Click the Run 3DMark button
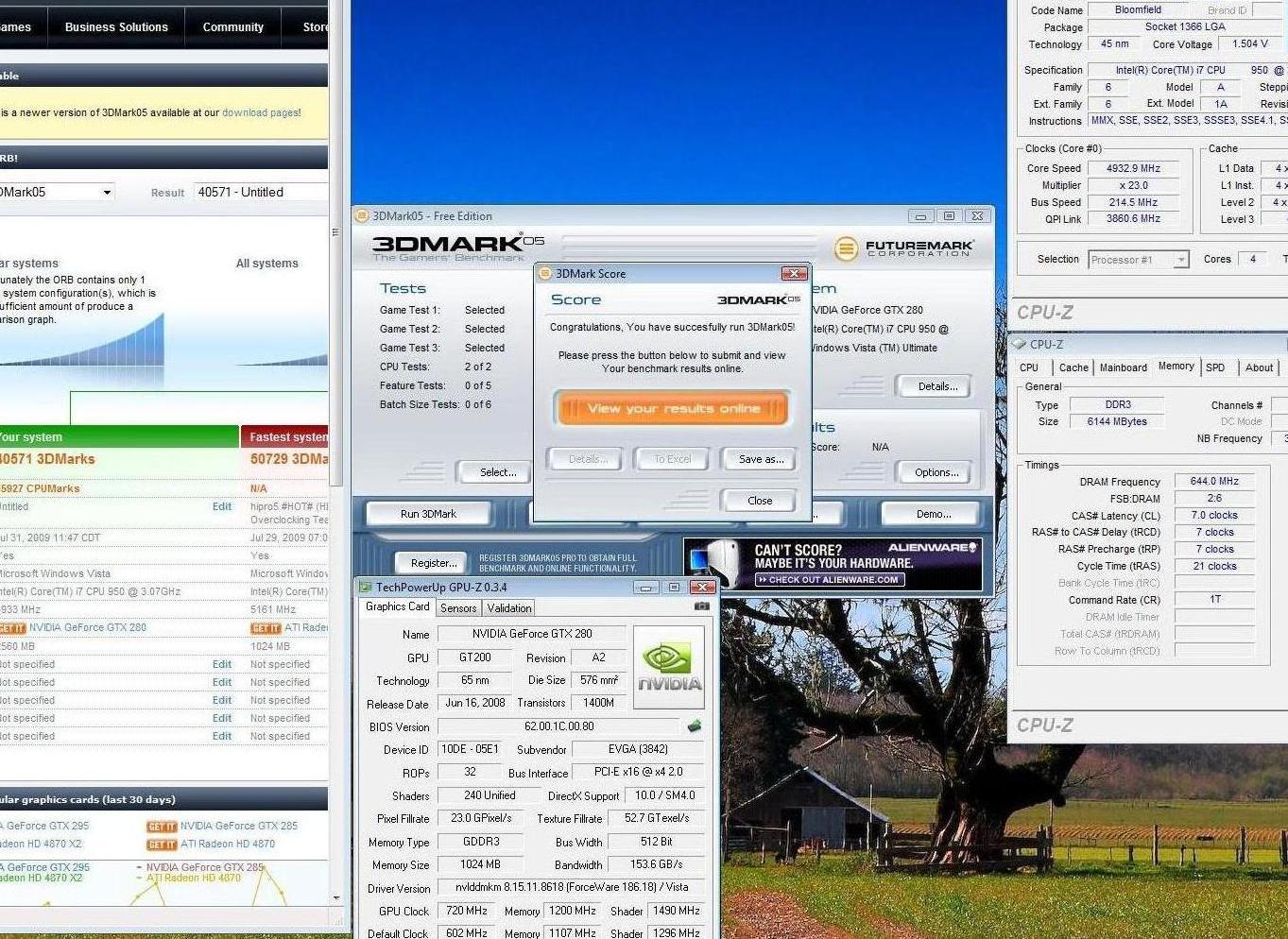 (x=428, y=514)
